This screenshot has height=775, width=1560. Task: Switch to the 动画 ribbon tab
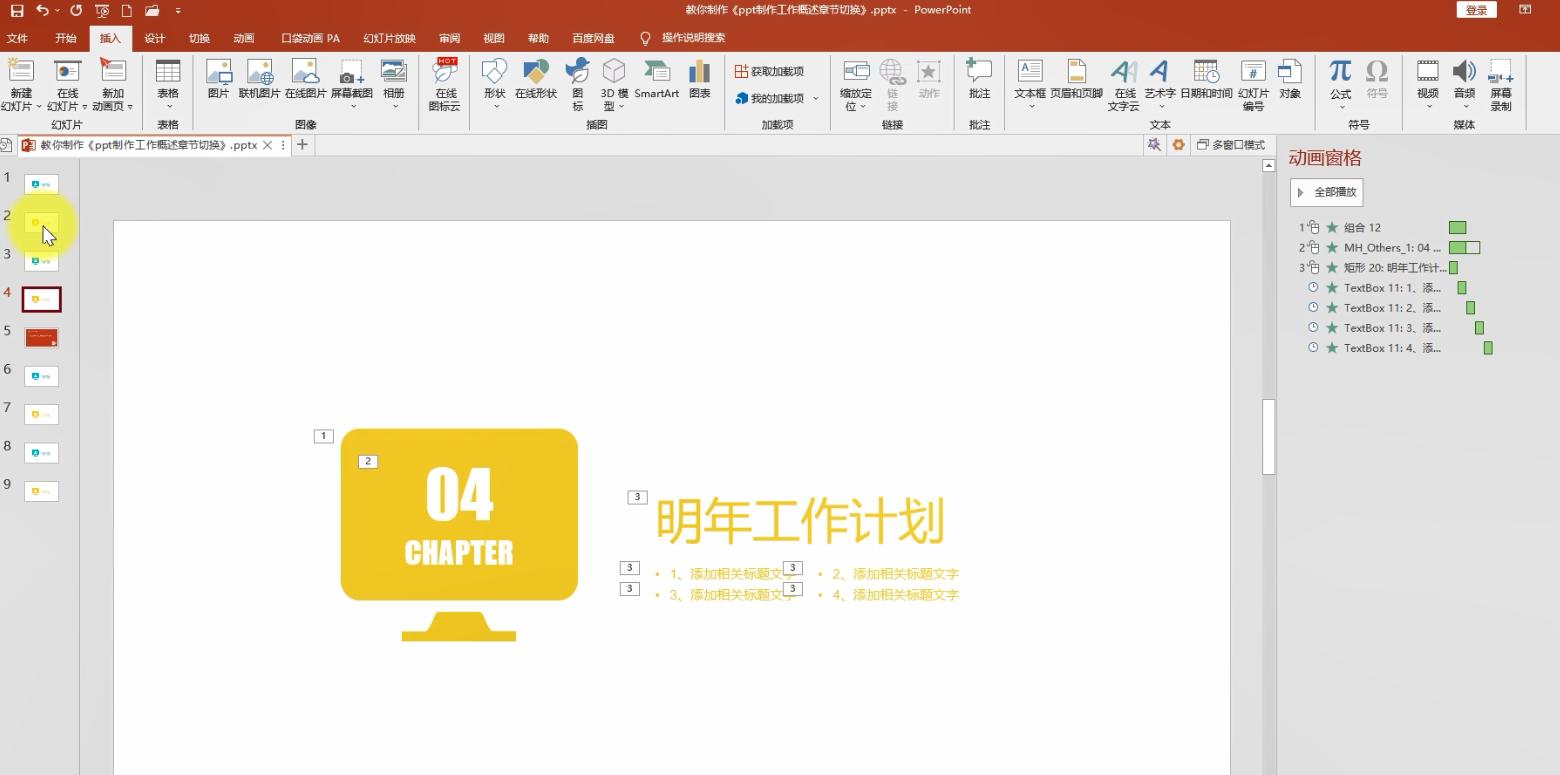point(244,38)
